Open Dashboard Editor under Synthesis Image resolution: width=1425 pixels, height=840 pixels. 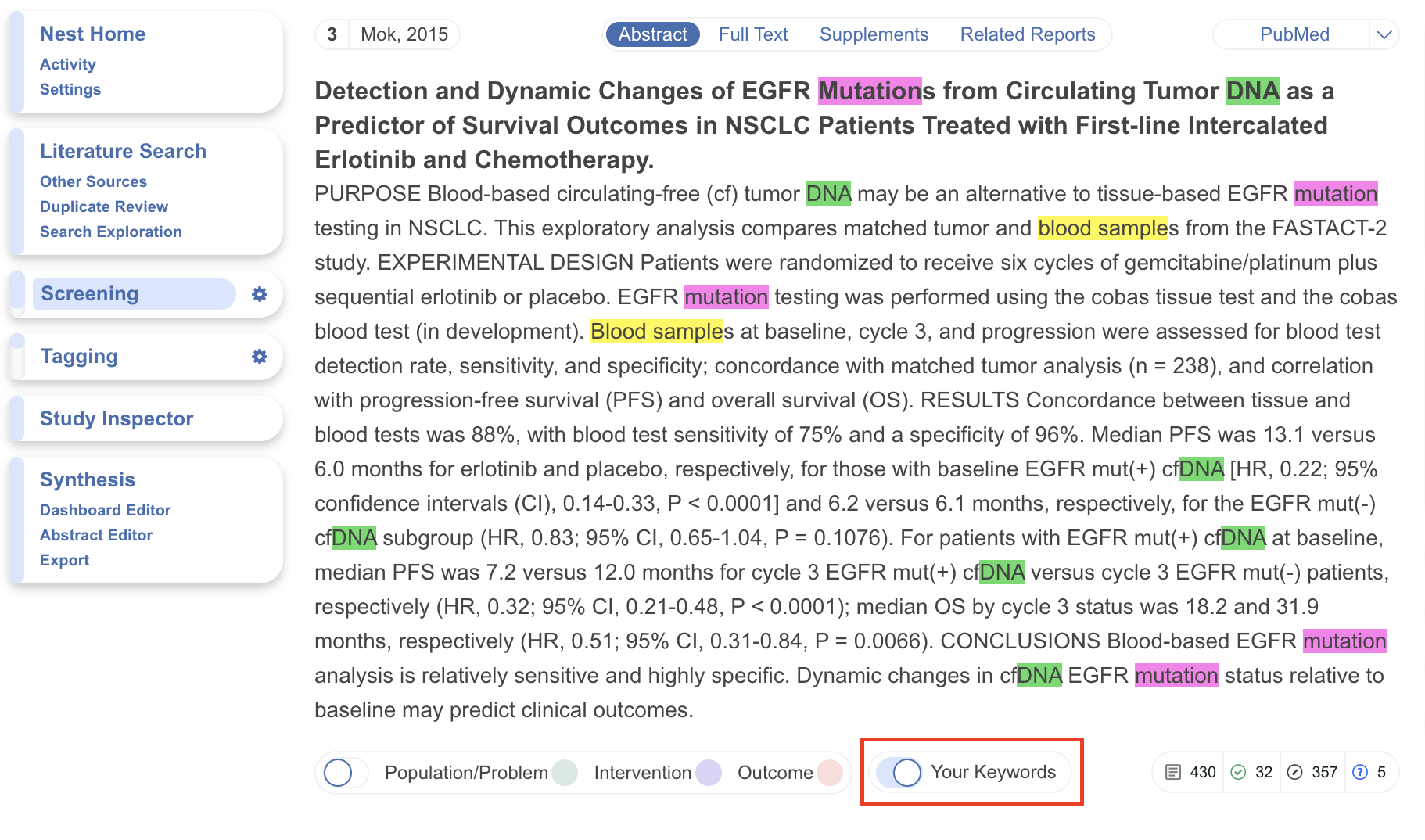pyautogui.click(x=106, y=510)
